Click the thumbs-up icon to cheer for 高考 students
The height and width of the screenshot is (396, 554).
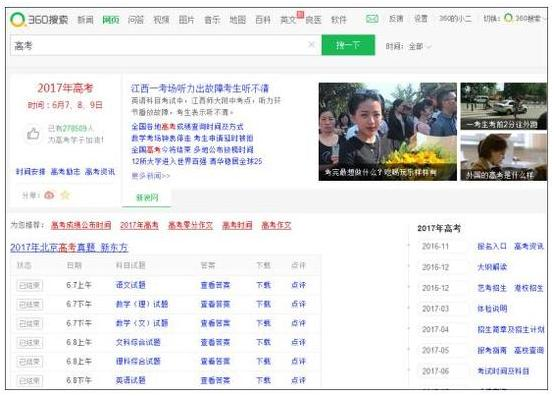coord(33,134)
